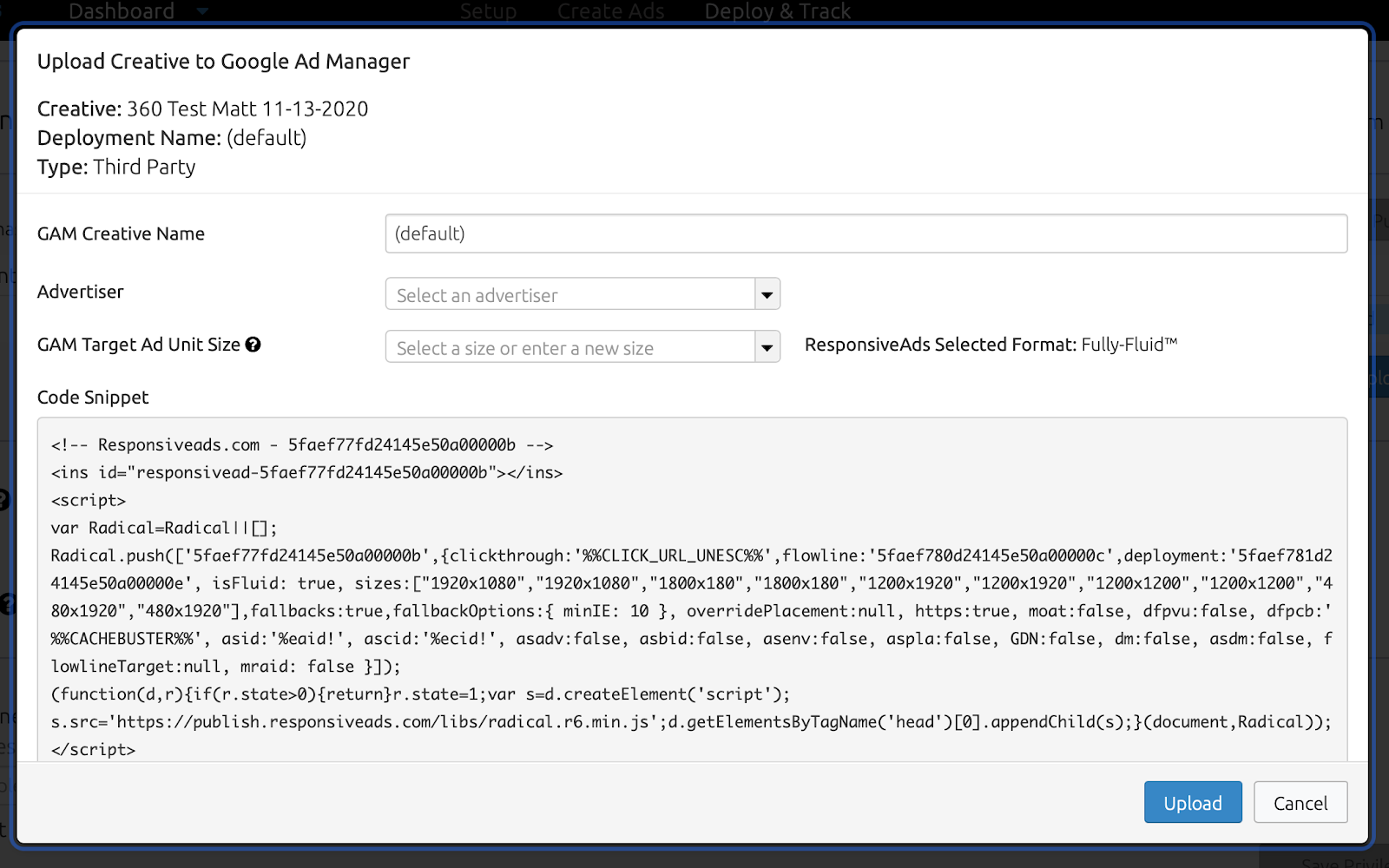This screenshot has height=868, width=1389.
Task: Click the publish.responsiveads.com script URL line
Action: point(691,721)
